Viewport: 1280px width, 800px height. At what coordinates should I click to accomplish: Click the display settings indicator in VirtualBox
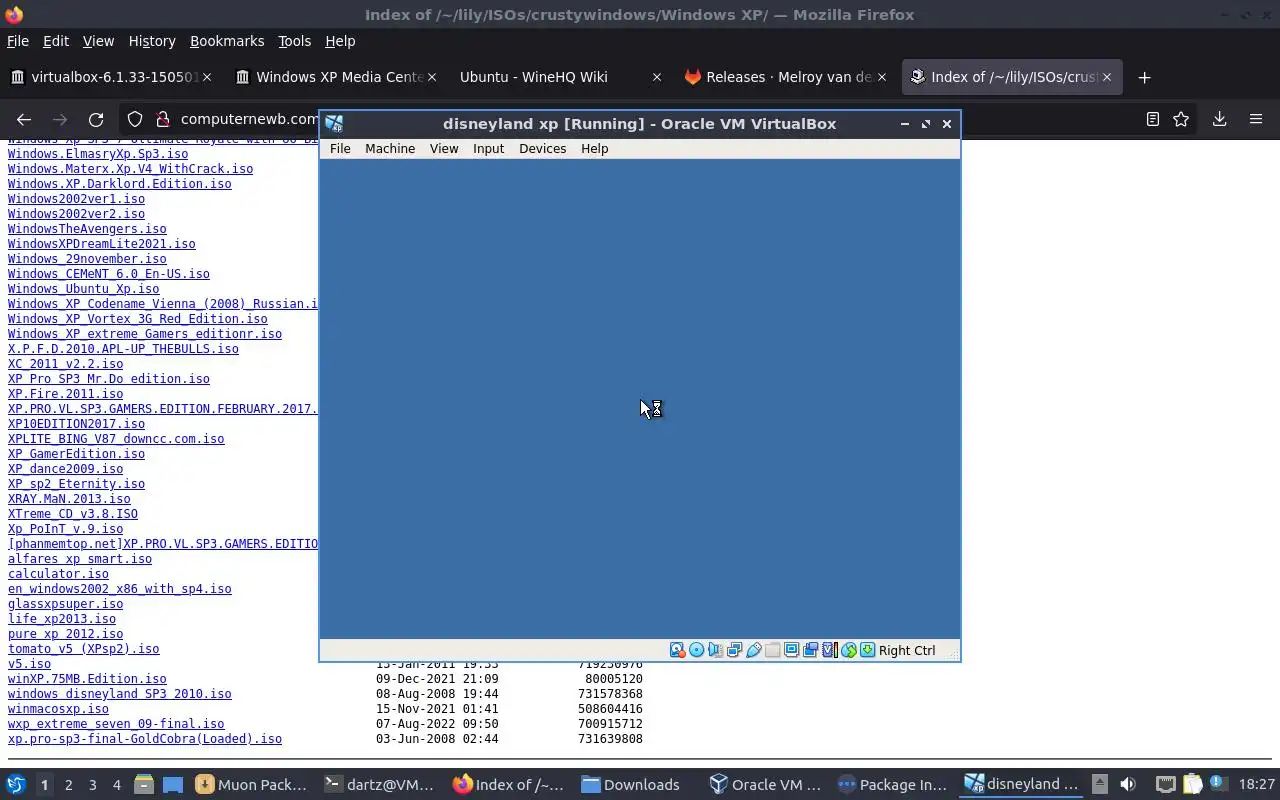click(791, 650)
